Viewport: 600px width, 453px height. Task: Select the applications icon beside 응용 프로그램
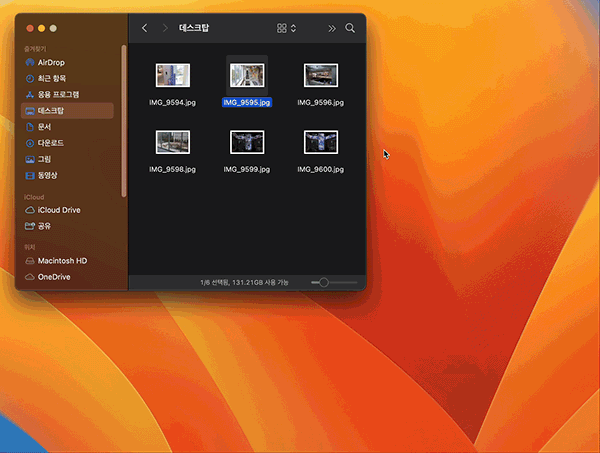[30, 95]
